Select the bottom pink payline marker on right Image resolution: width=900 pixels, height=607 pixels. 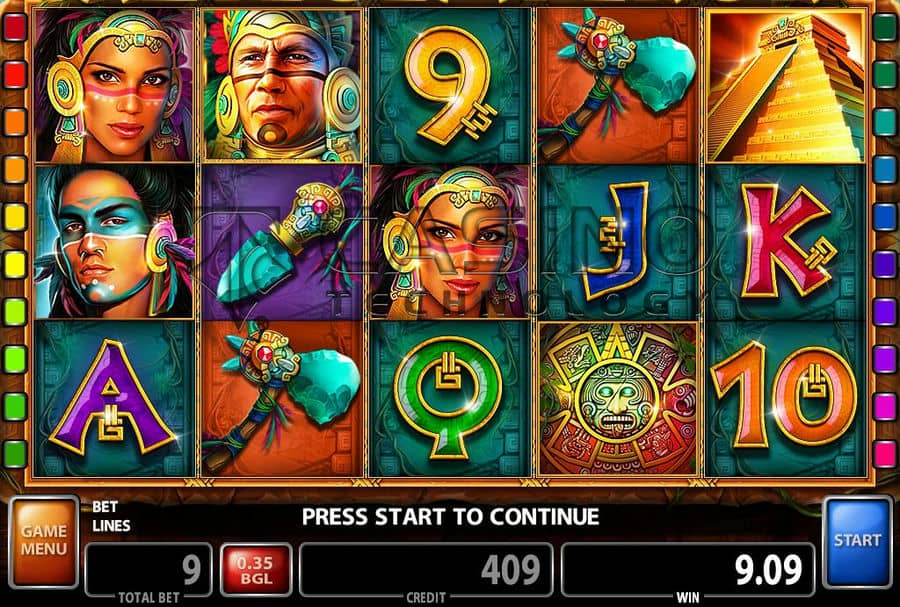(885, 453)
